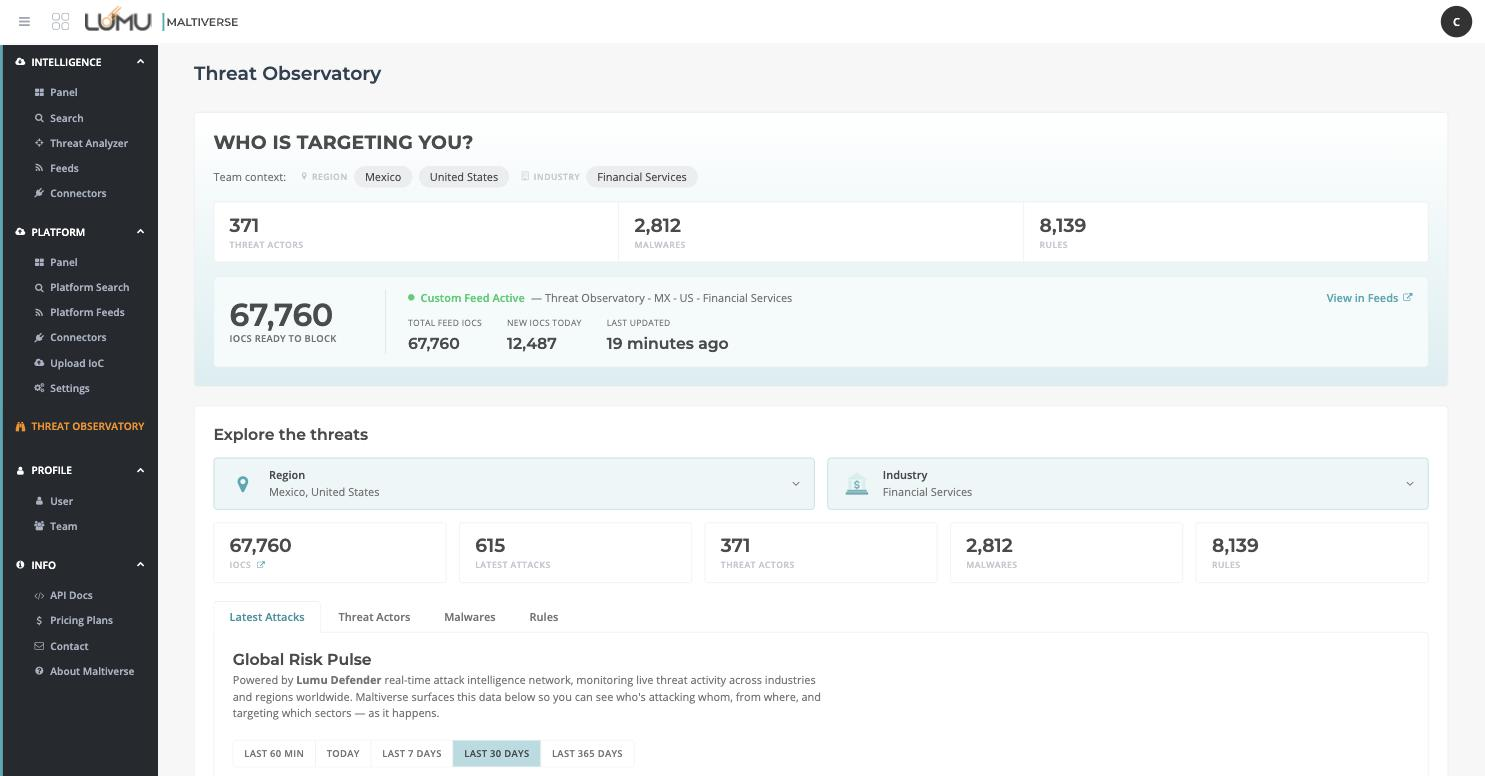Open the API Docs link
1485x776 pixels.
[x=71, y=595]
